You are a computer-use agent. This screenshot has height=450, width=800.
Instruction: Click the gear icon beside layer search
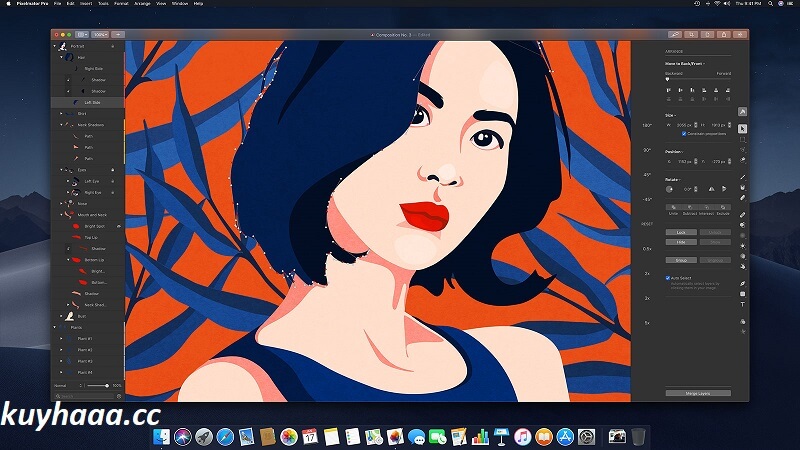click(x=119, y=396)
